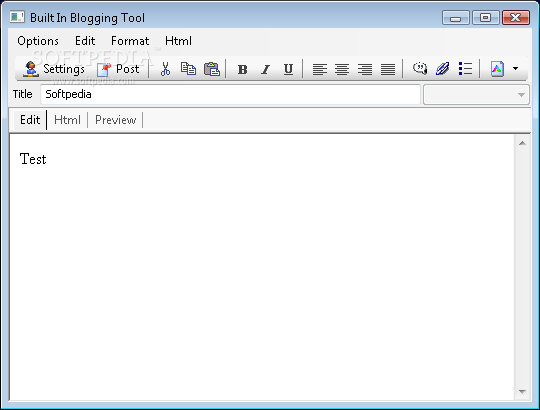This screenshot has width=540, height=410.
Task: Toggle Underline formatting
Action: 288,69
